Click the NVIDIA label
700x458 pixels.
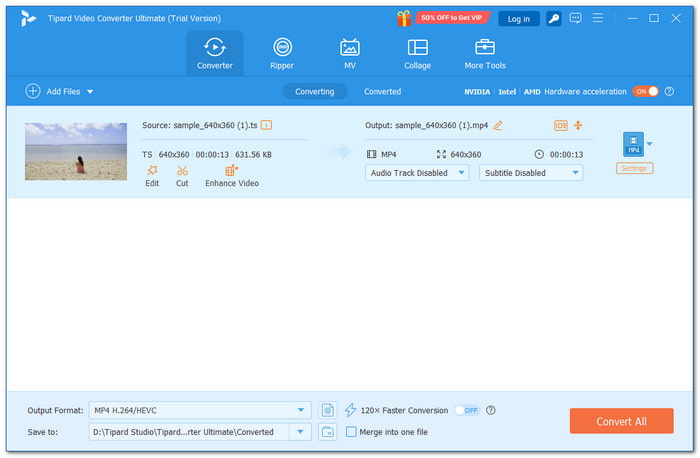[477, 92]
